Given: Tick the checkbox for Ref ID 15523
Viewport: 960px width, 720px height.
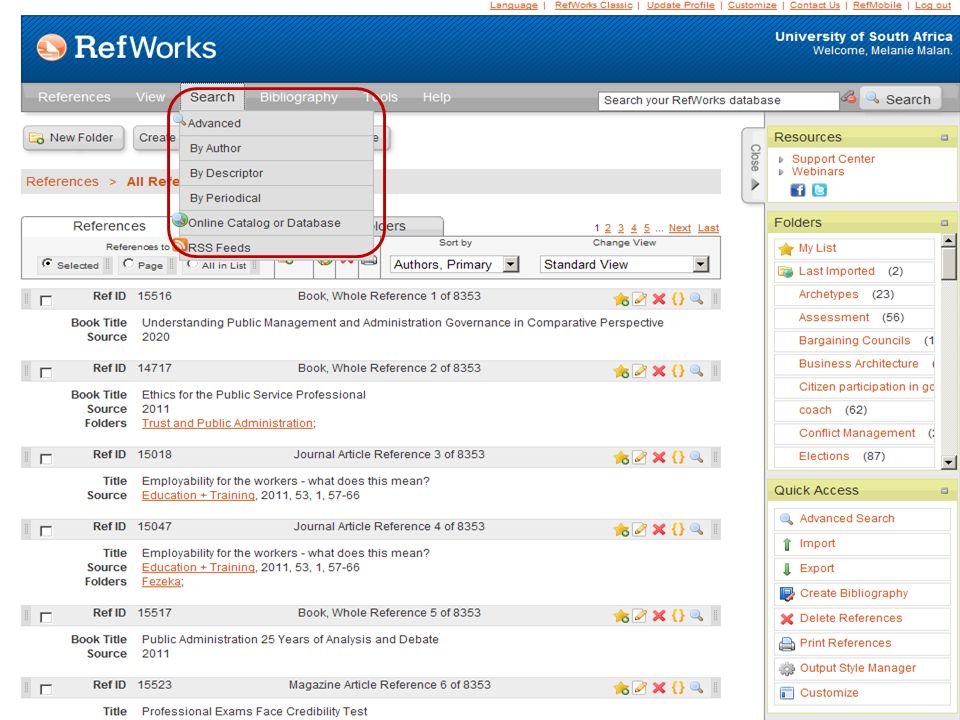Looking at the screenshot, I should 46,689.
